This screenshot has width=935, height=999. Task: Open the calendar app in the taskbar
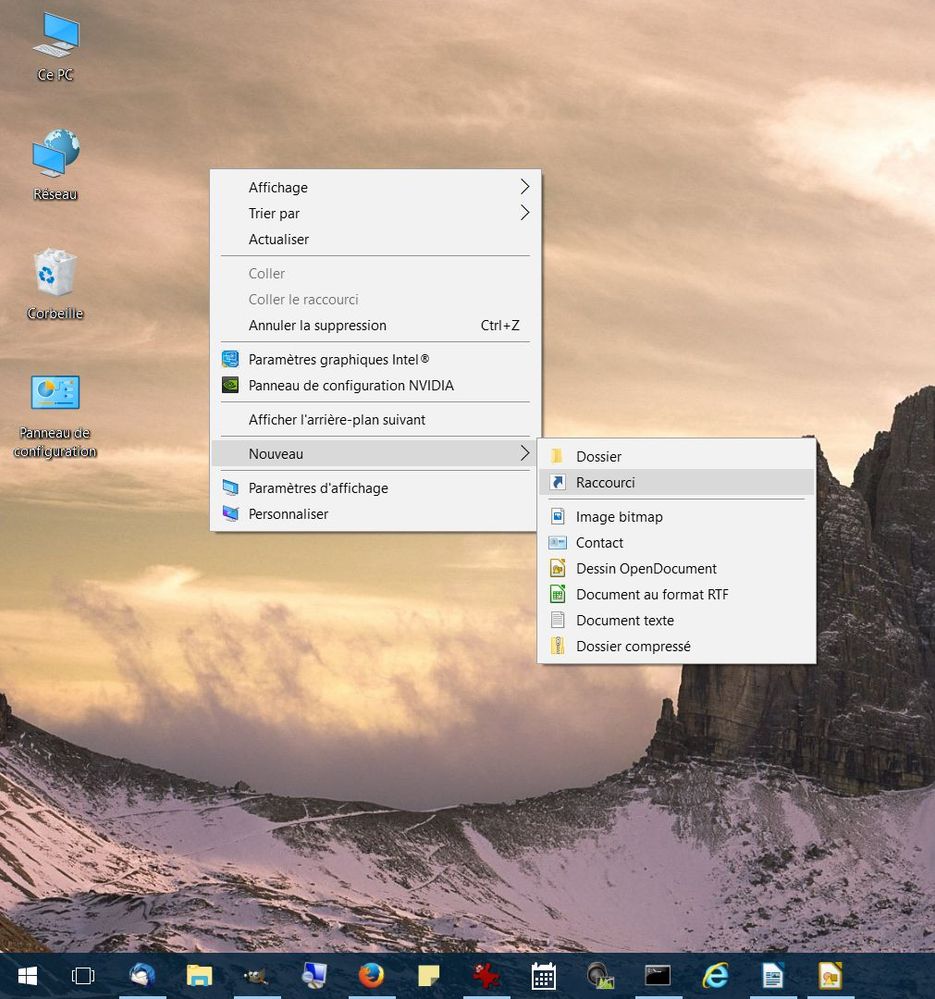coord(543,976)
